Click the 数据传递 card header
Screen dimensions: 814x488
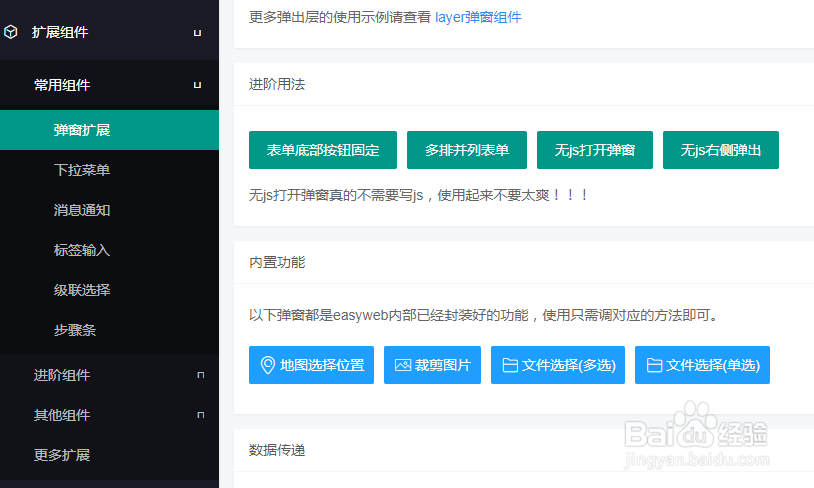click(524, 450)
